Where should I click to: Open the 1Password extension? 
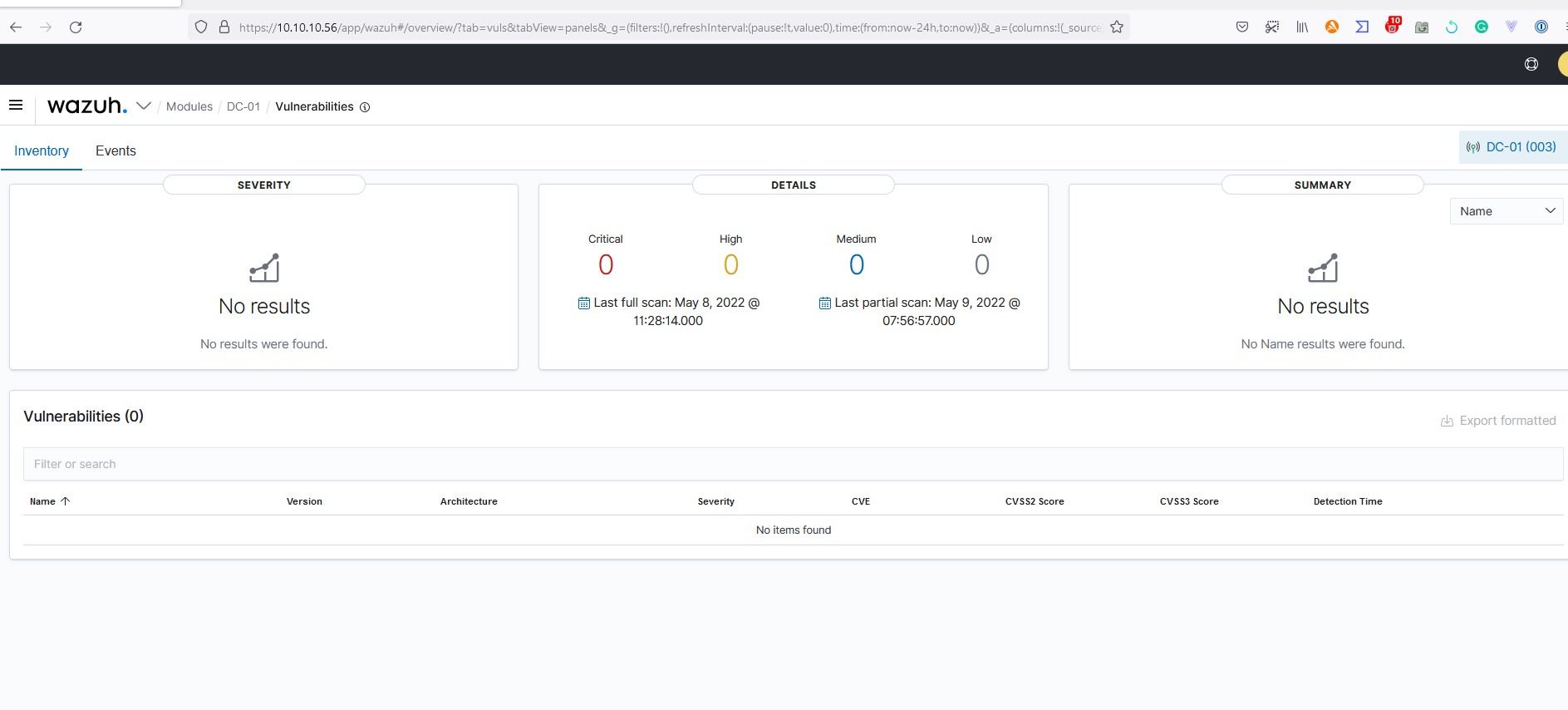pyautogui.click(x=1541, y=27)
